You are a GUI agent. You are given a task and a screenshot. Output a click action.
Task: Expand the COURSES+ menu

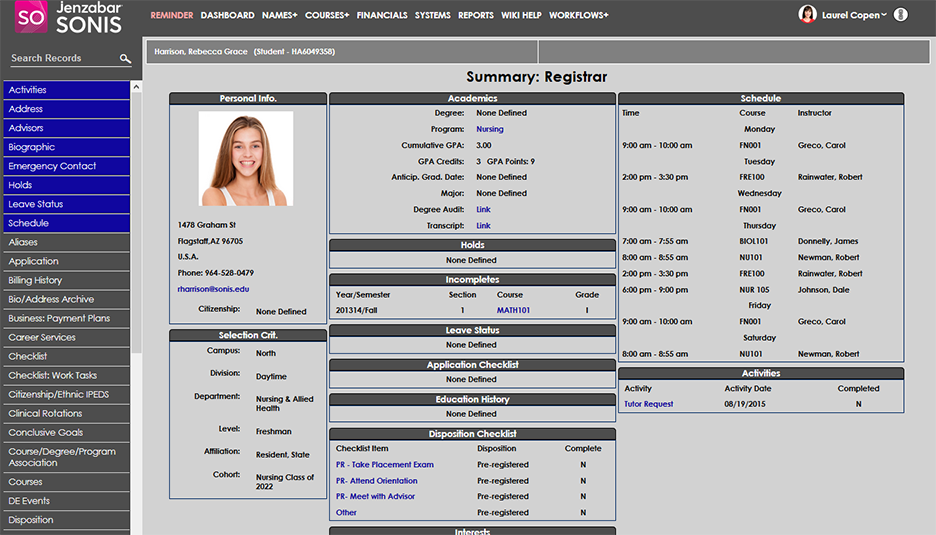coord(327,16)
